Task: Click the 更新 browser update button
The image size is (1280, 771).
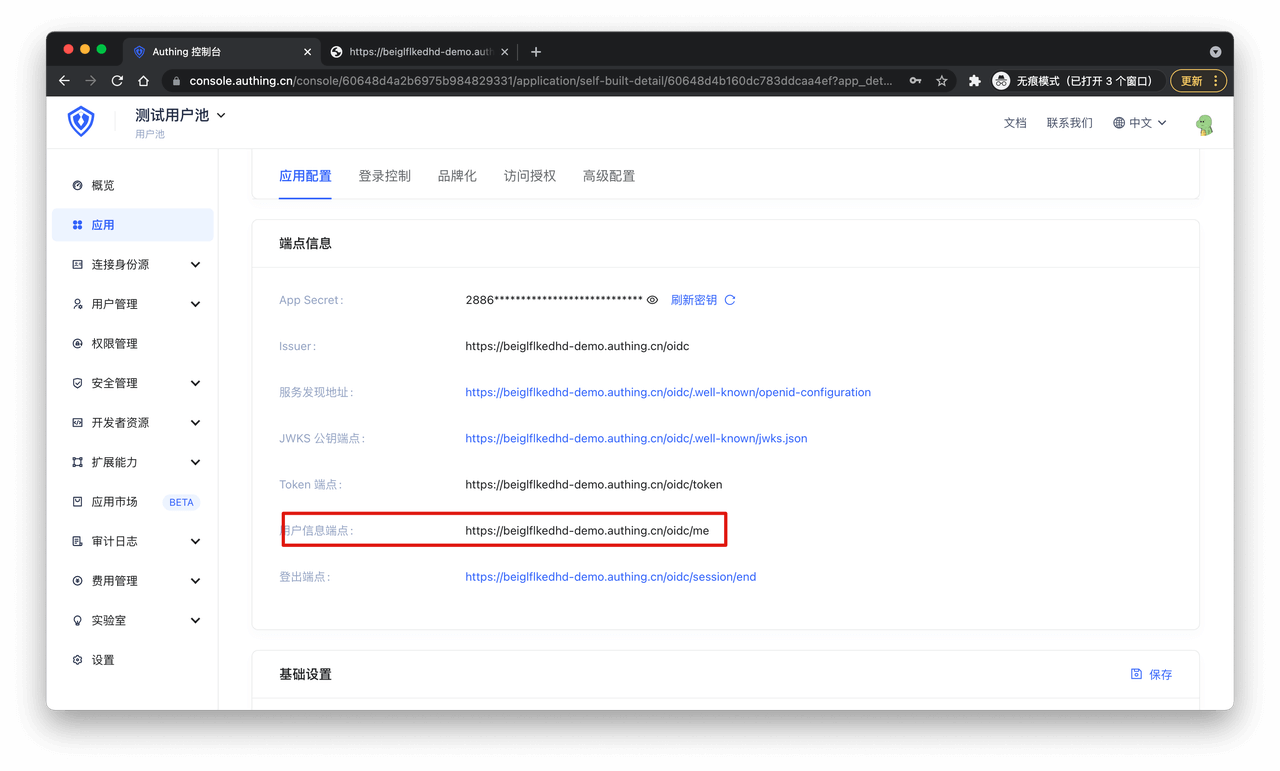Action: pos(1198,81)
